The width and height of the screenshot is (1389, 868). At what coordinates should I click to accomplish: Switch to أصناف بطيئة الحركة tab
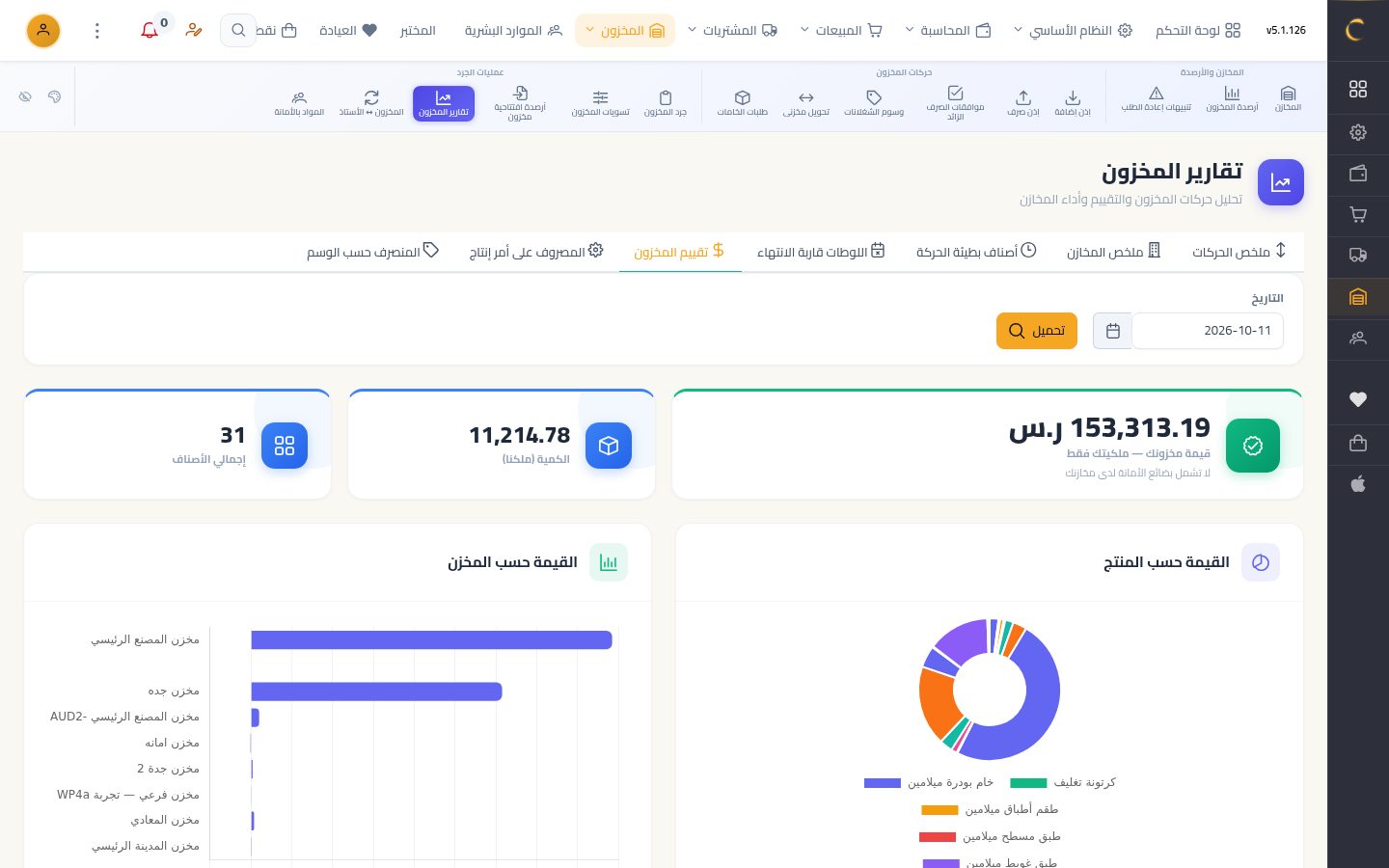tap(976, 252)
